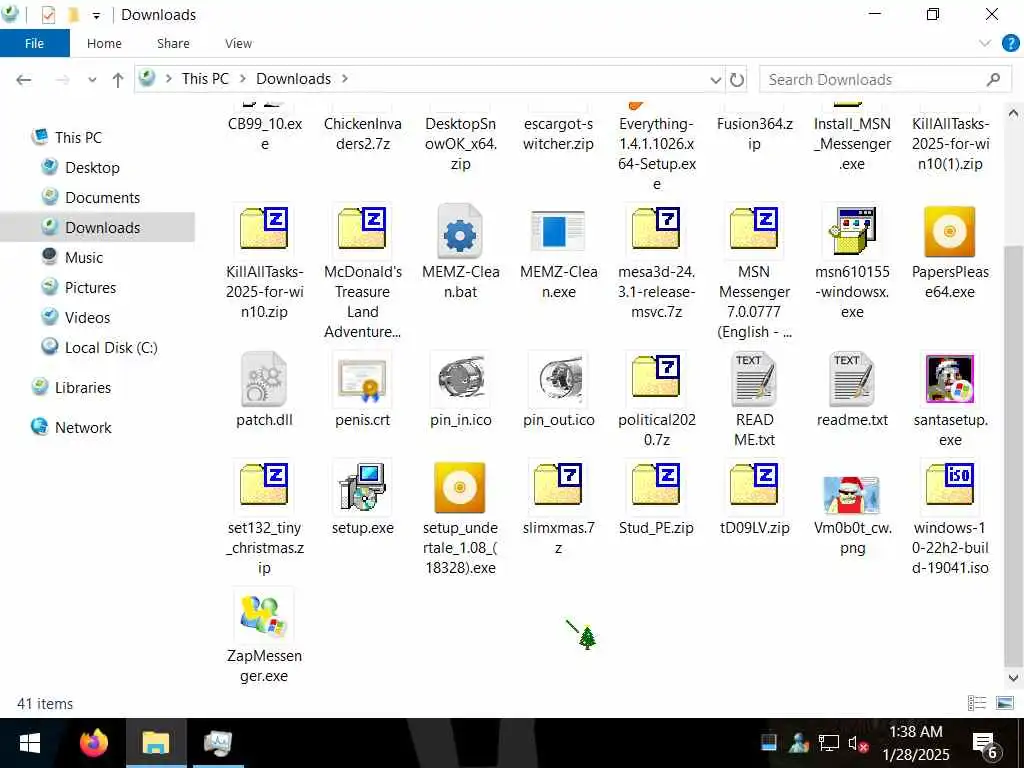The height and width of the screenshot is (768, 1024).
Task: Select Network in navigation pane
Action: 83,427
